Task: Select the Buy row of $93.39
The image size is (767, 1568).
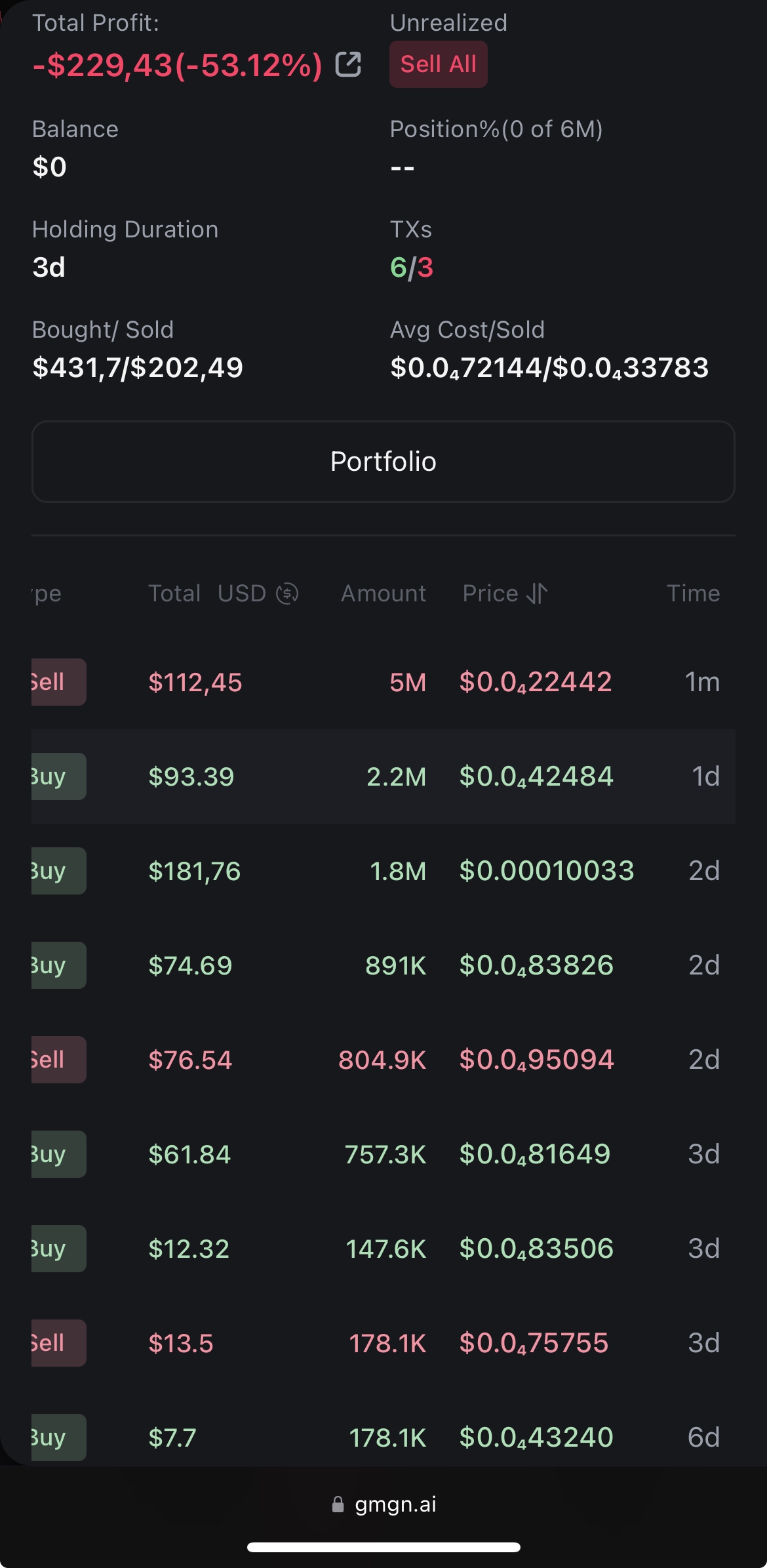Action: 383,776
